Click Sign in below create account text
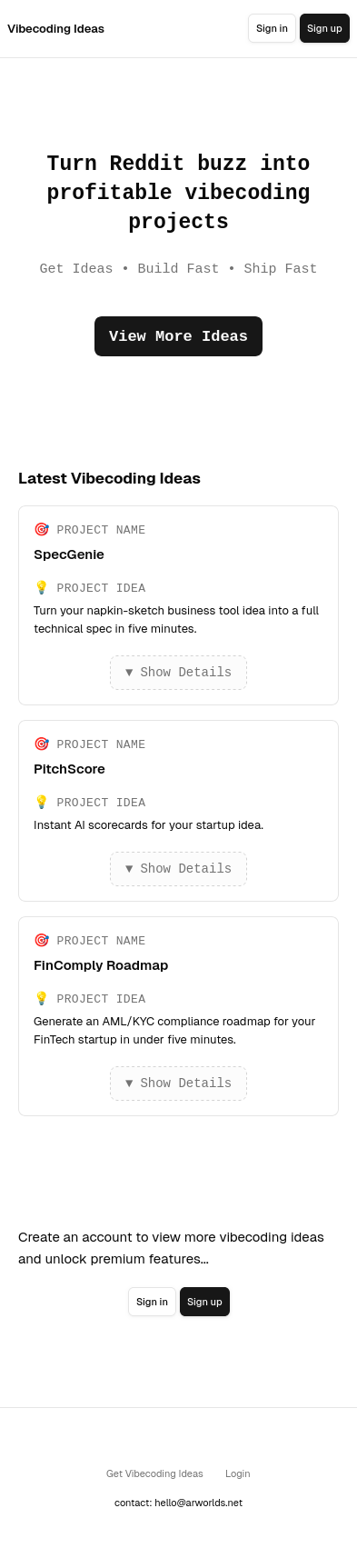 point(152,1302)
